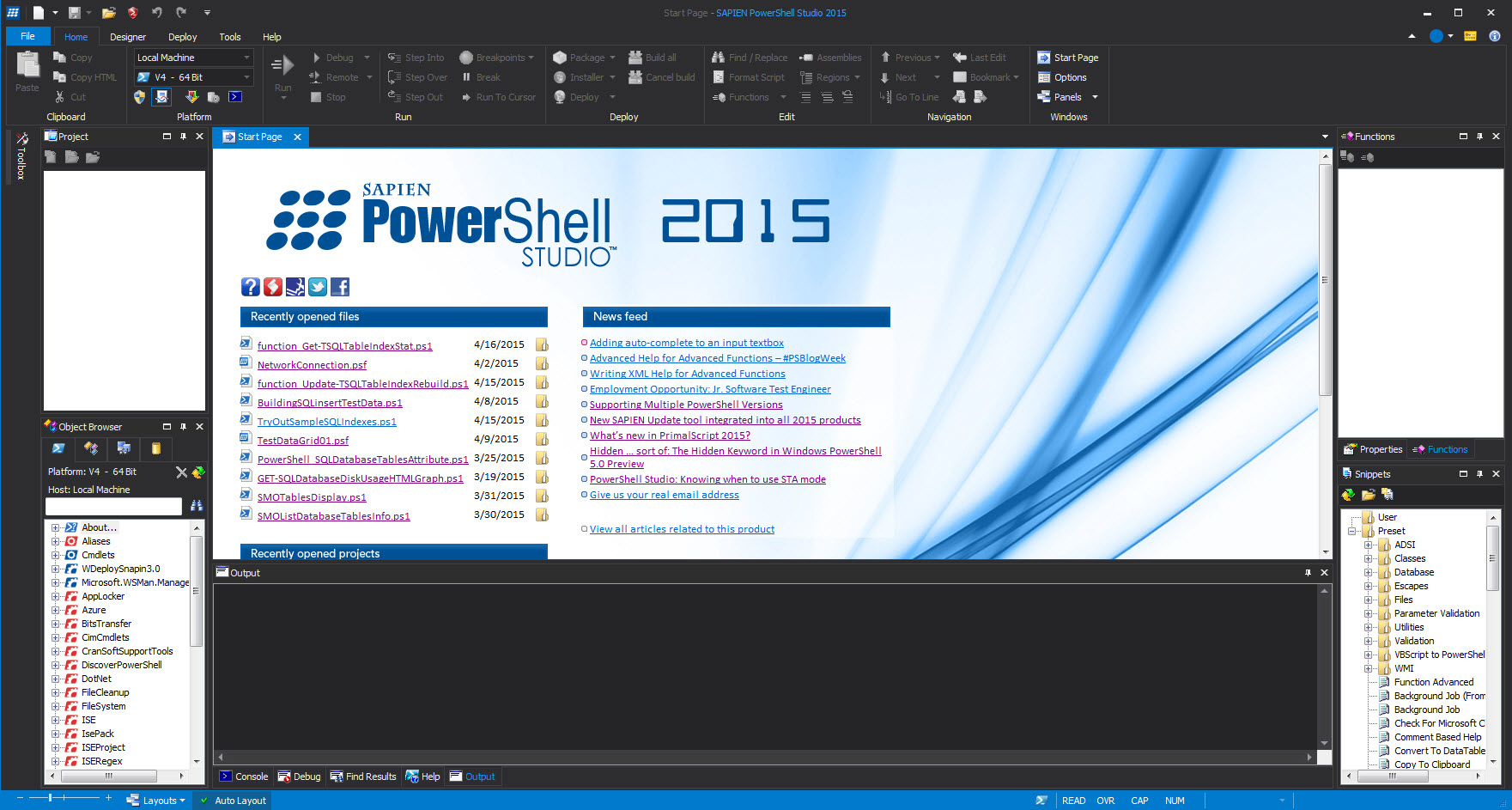Screen dimensions: 1512x810
Task: Collapse the Preset folder in Snippets tree
Action: [1351, 531]
